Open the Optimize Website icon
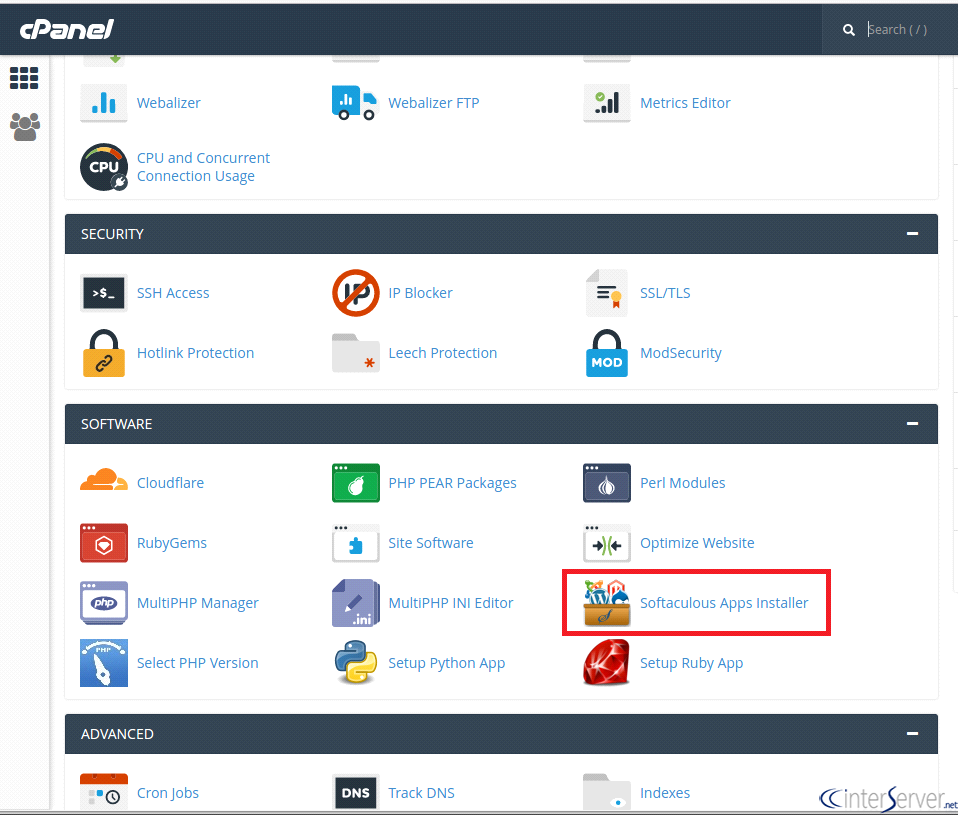The width and height of the screenshot is (958, 815). point(607,543)
